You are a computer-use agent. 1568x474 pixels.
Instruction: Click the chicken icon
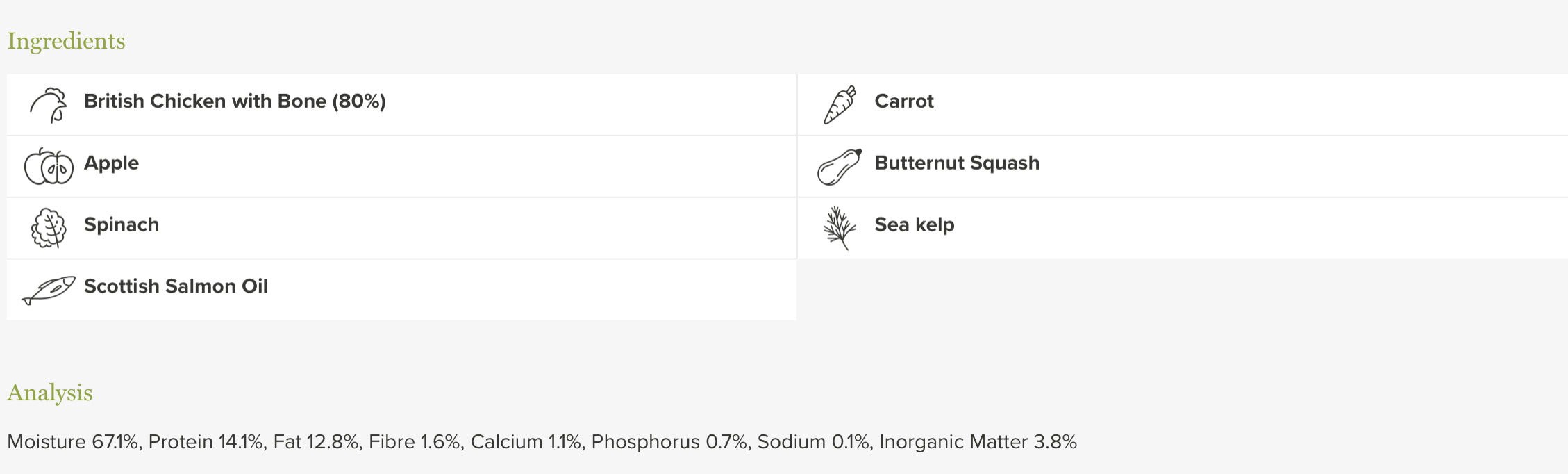click(49, 105)
